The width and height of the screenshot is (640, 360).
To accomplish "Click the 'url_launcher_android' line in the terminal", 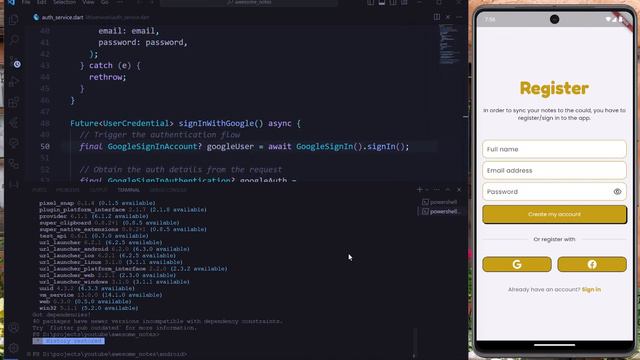I will click(114, 249).
